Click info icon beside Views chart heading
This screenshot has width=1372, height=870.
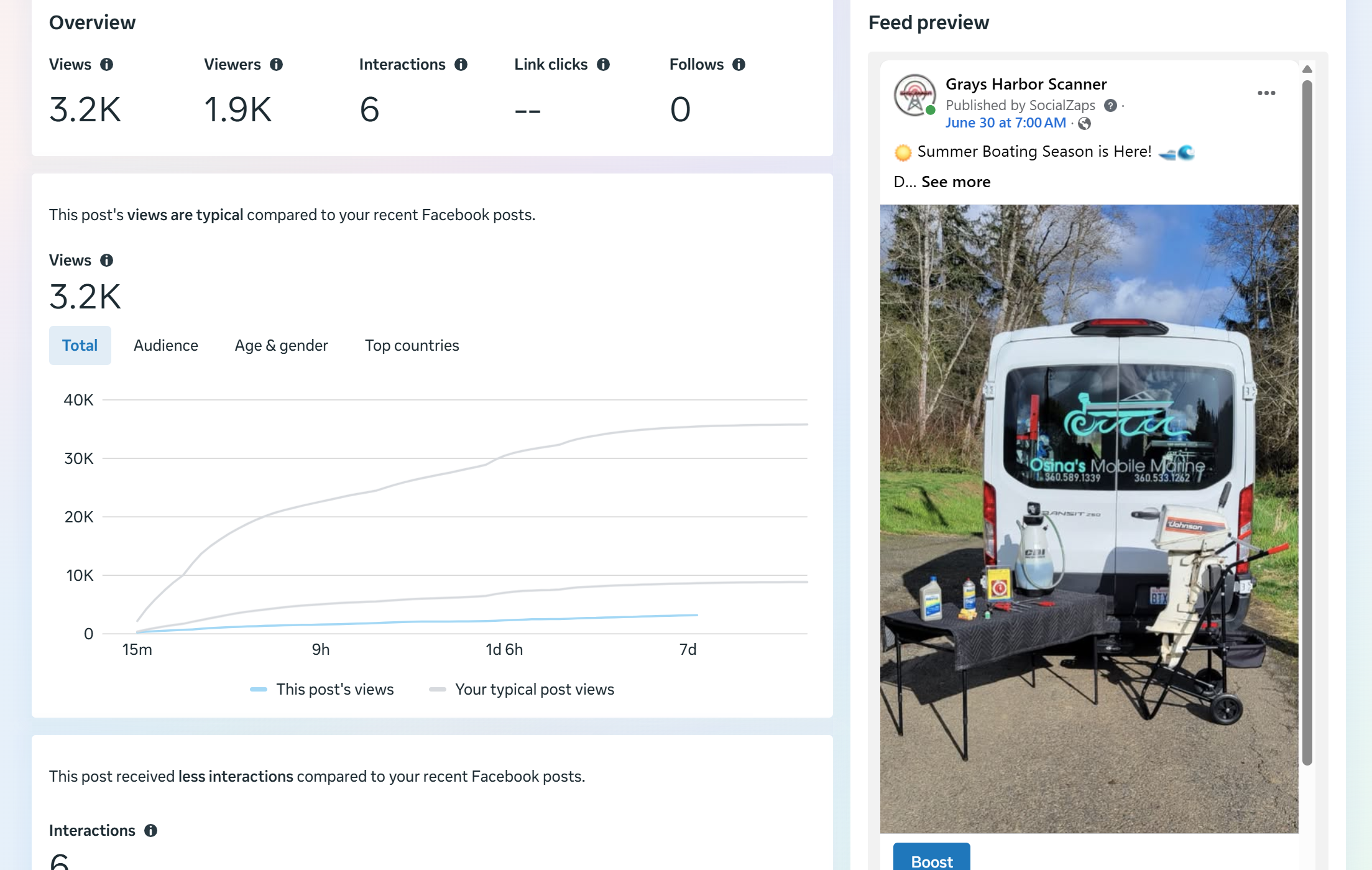click(x=107, y=261)
